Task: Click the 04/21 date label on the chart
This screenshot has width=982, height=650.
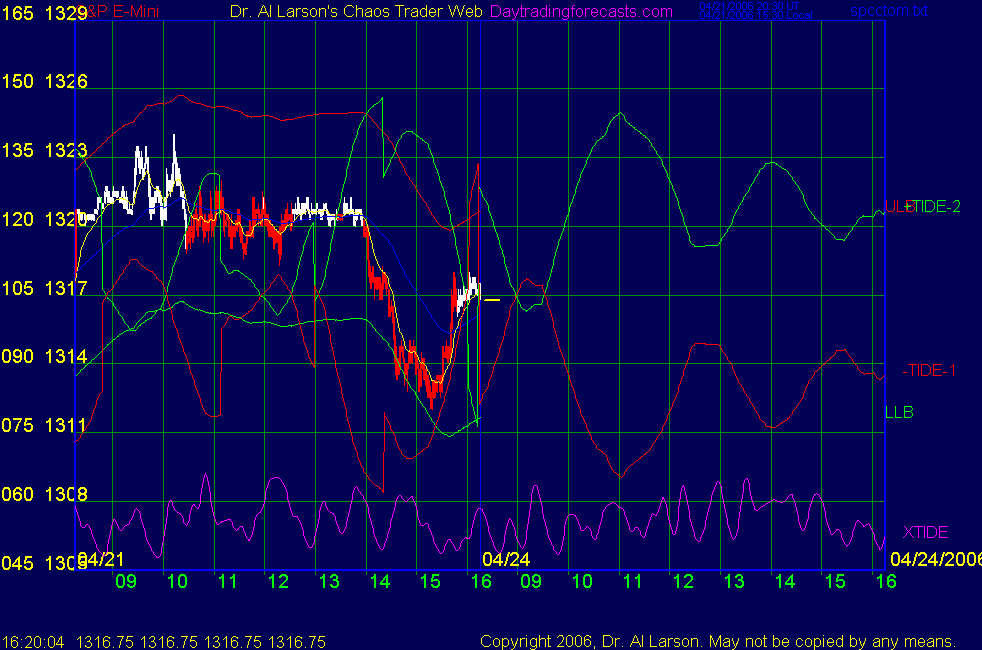Action: pos(101,559)
